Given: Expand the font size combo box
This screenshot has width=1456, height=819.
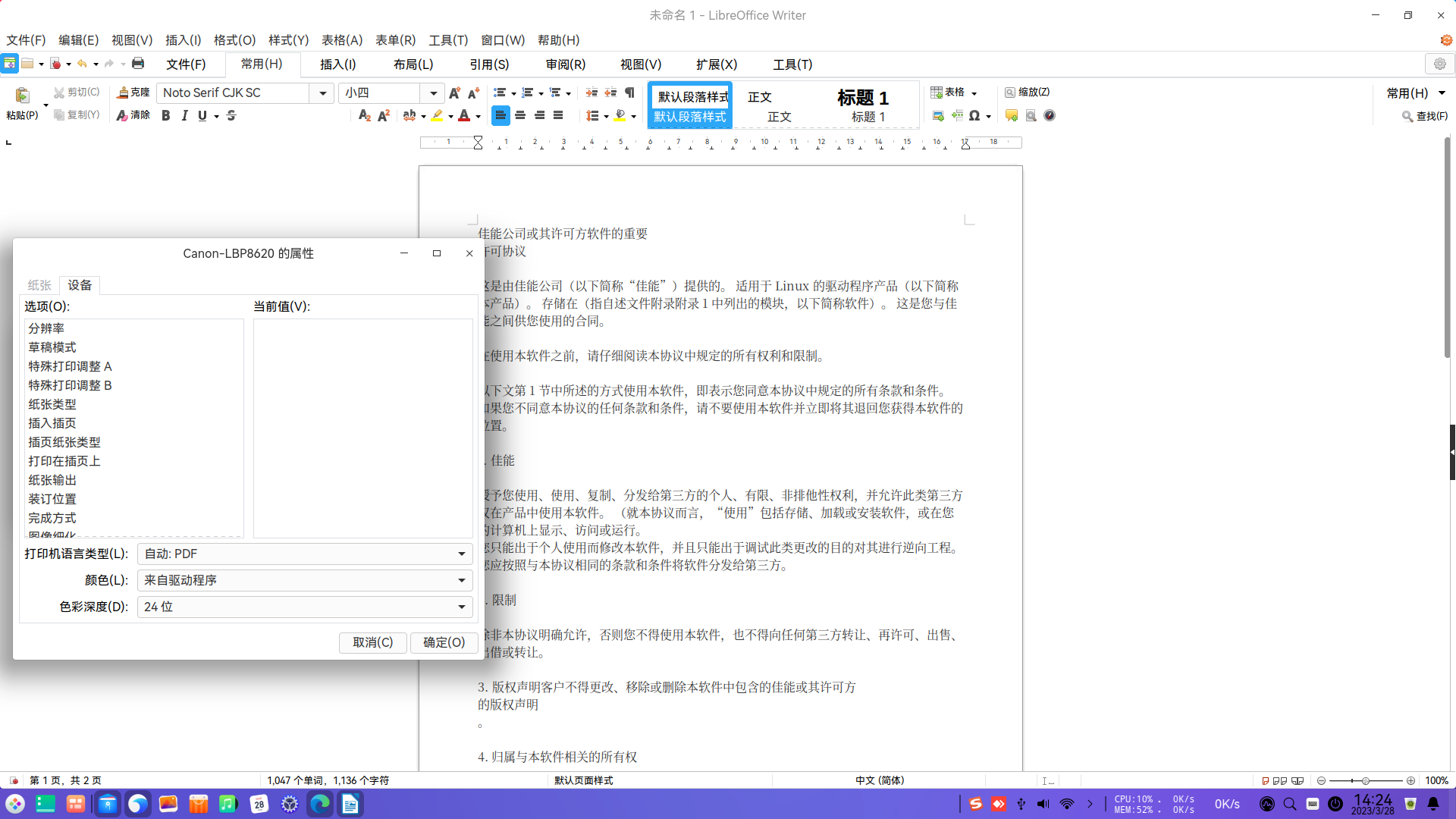Looking at the screenshot, I should point(432,93).
